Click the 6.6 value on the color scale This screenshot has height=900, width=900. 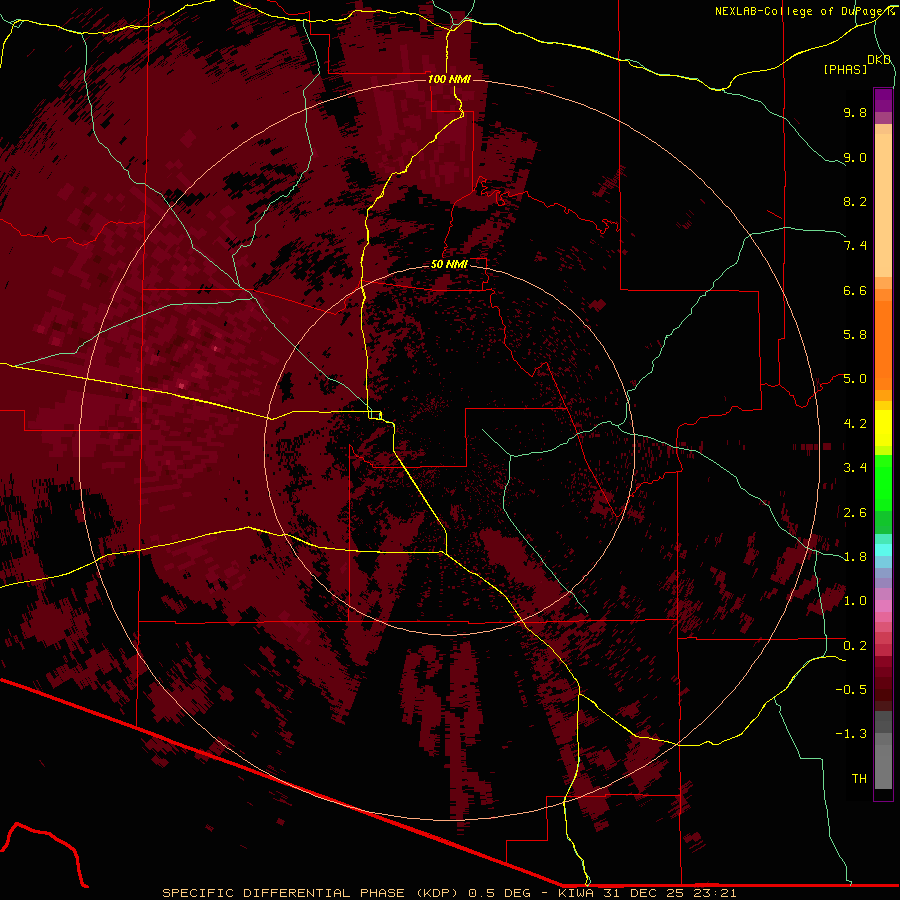pos(855,290)
